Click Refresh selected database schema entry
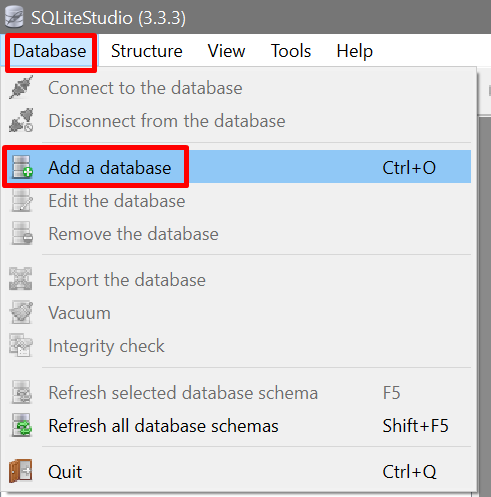Screen dimensions: 491x497 [237, 392]
